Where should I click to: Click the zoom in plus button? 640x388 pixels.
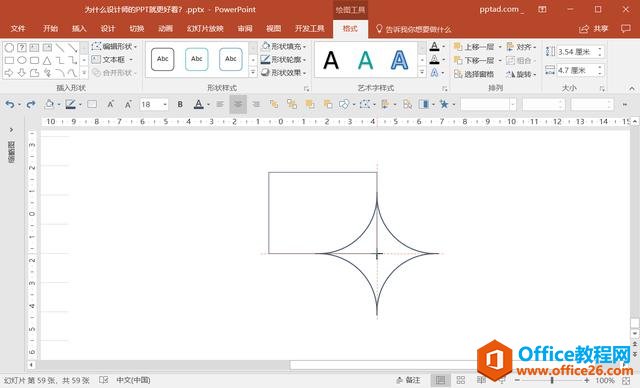tap(587, 380)
